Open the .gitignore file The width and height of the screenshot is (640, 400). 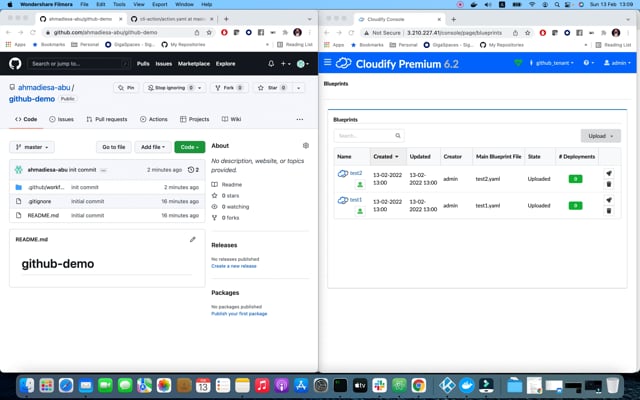(x=39, y=201)
